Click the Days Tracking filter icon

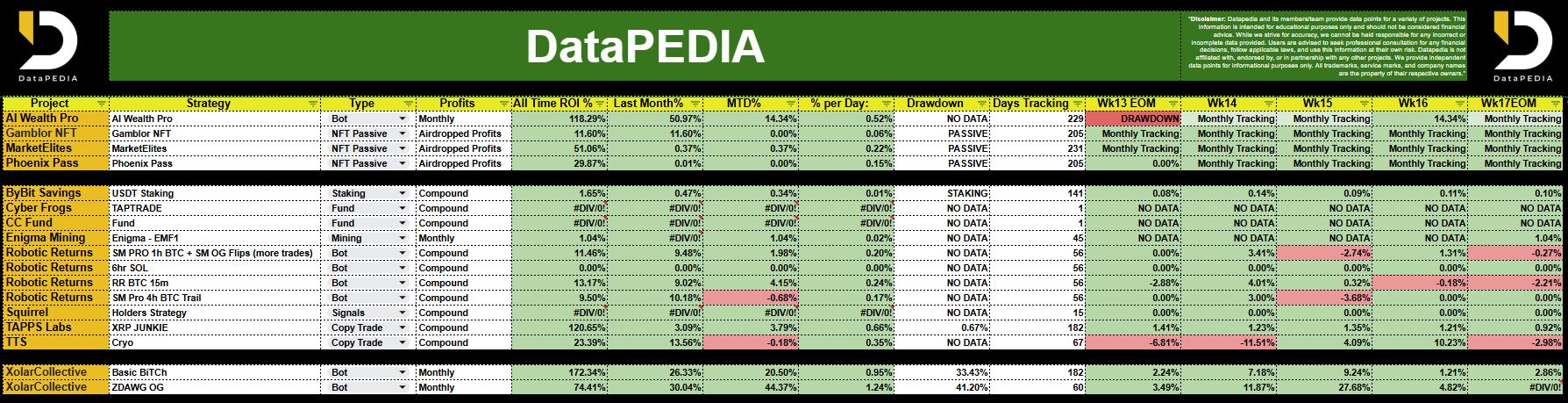click(x=1077, y=104)
